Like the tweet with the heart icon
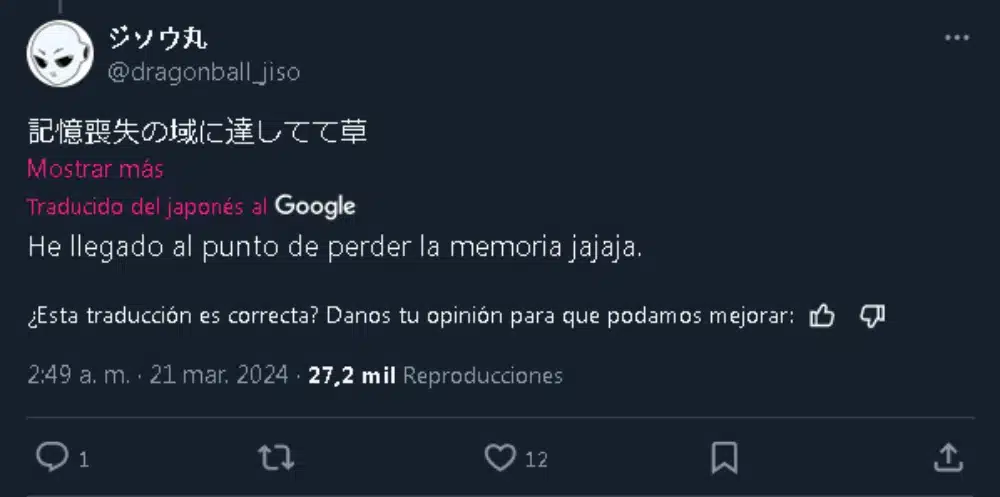The height and width of the screenshot is (497, 1000). 499,457
